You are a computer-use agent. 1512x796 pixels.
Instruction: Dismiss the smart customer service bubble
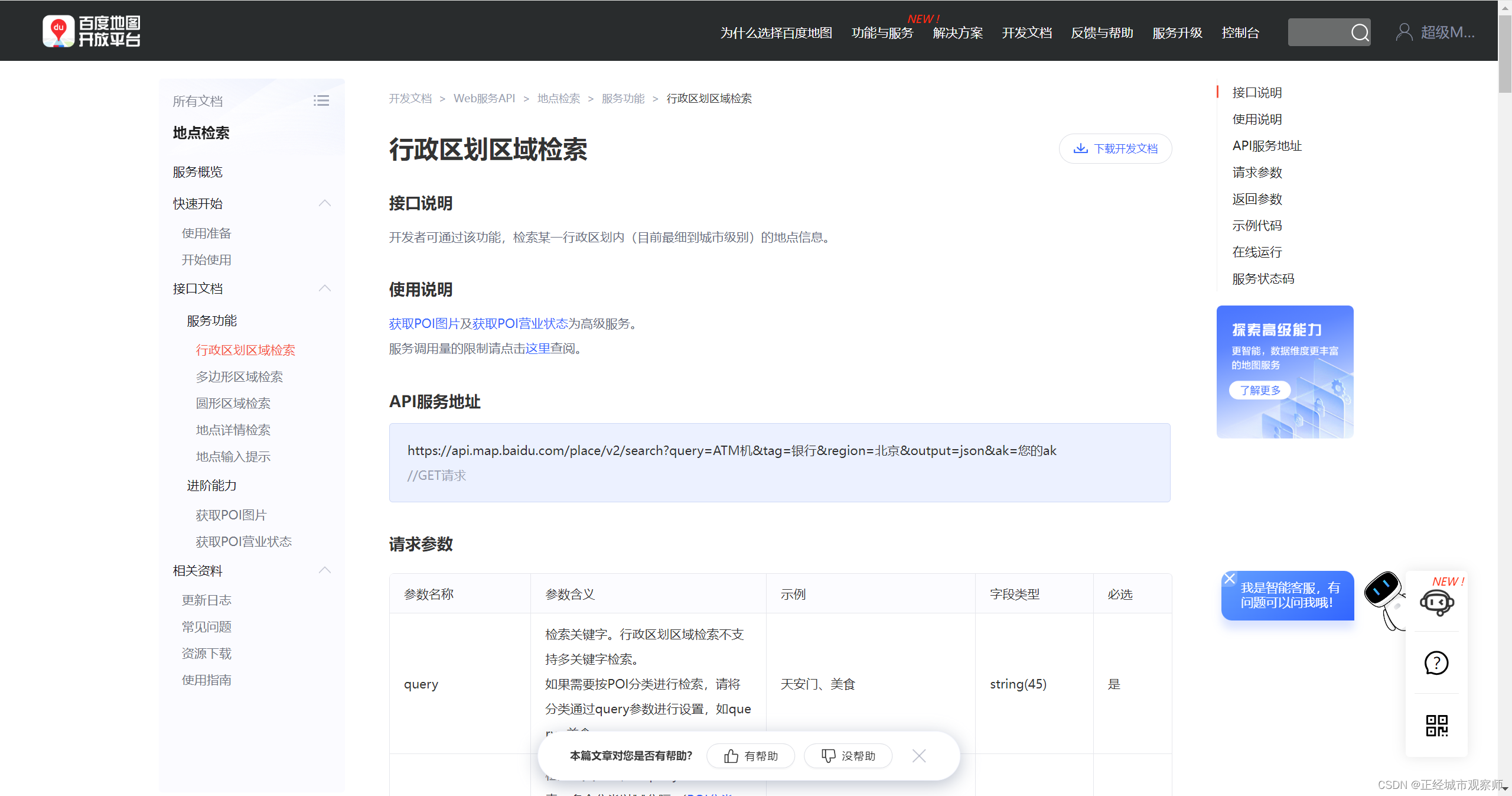(1230, 579)
